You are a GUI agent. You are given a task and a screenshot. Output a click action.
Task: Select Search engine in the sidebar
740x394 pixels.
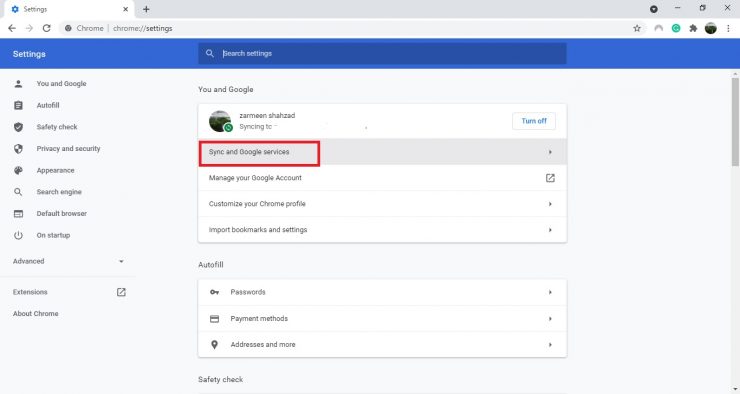tap(59, 192)
